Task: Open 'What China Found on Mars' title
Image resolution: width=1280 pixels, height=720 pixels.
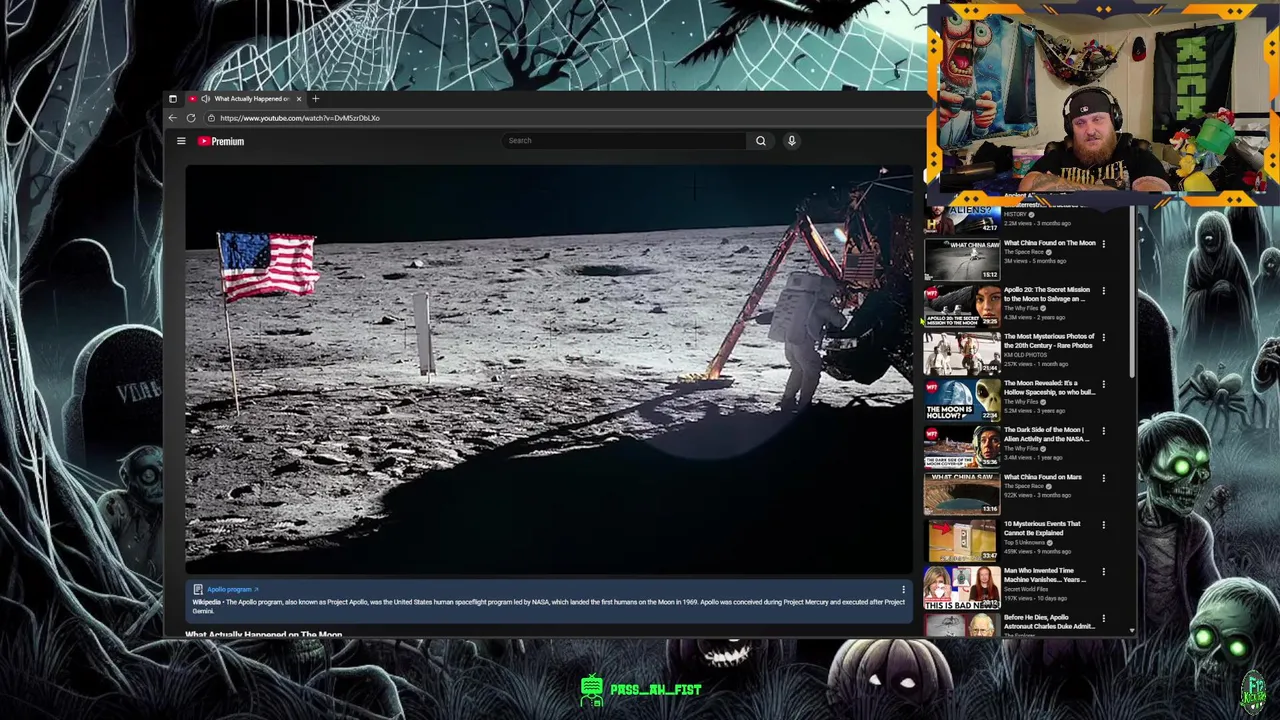Action: coord(1043,477)
